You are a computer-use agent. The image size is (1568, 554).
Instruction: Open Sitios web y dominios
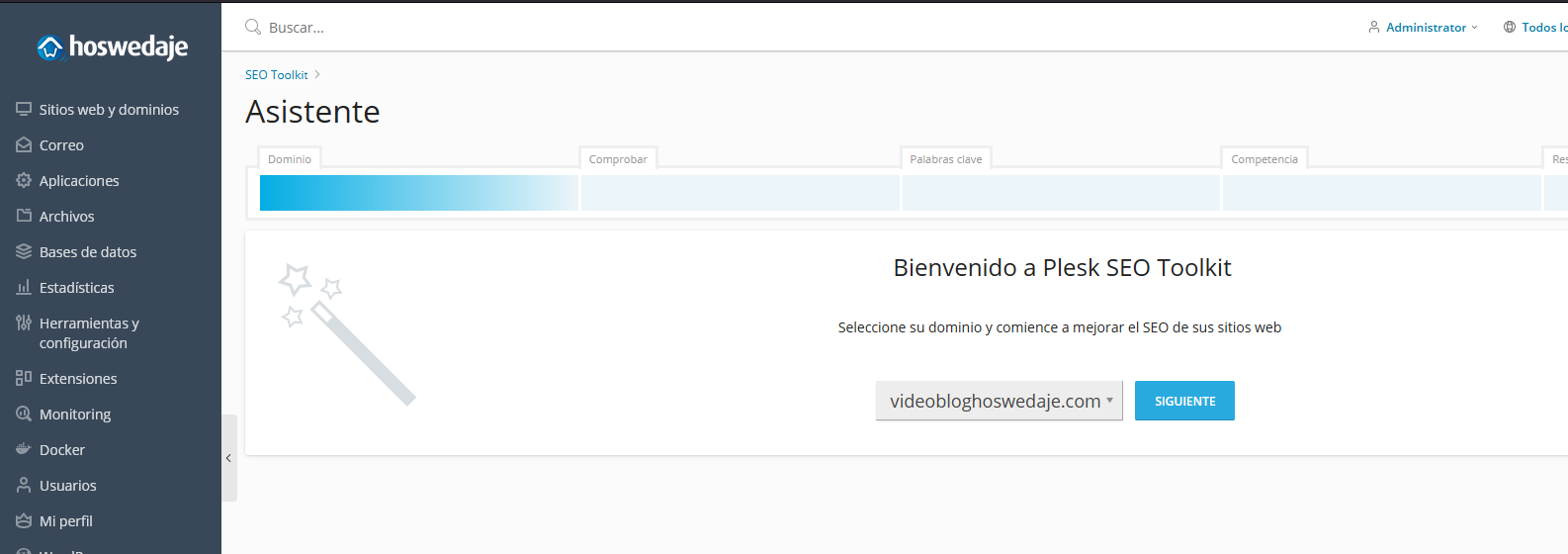111,109
